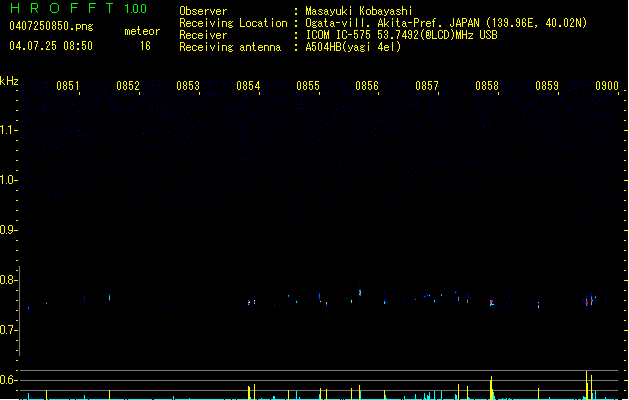Viewport: 629px width, 400px height.
Task: Click the 1.0 kHz axis label
Action: (x=8, y=180)
